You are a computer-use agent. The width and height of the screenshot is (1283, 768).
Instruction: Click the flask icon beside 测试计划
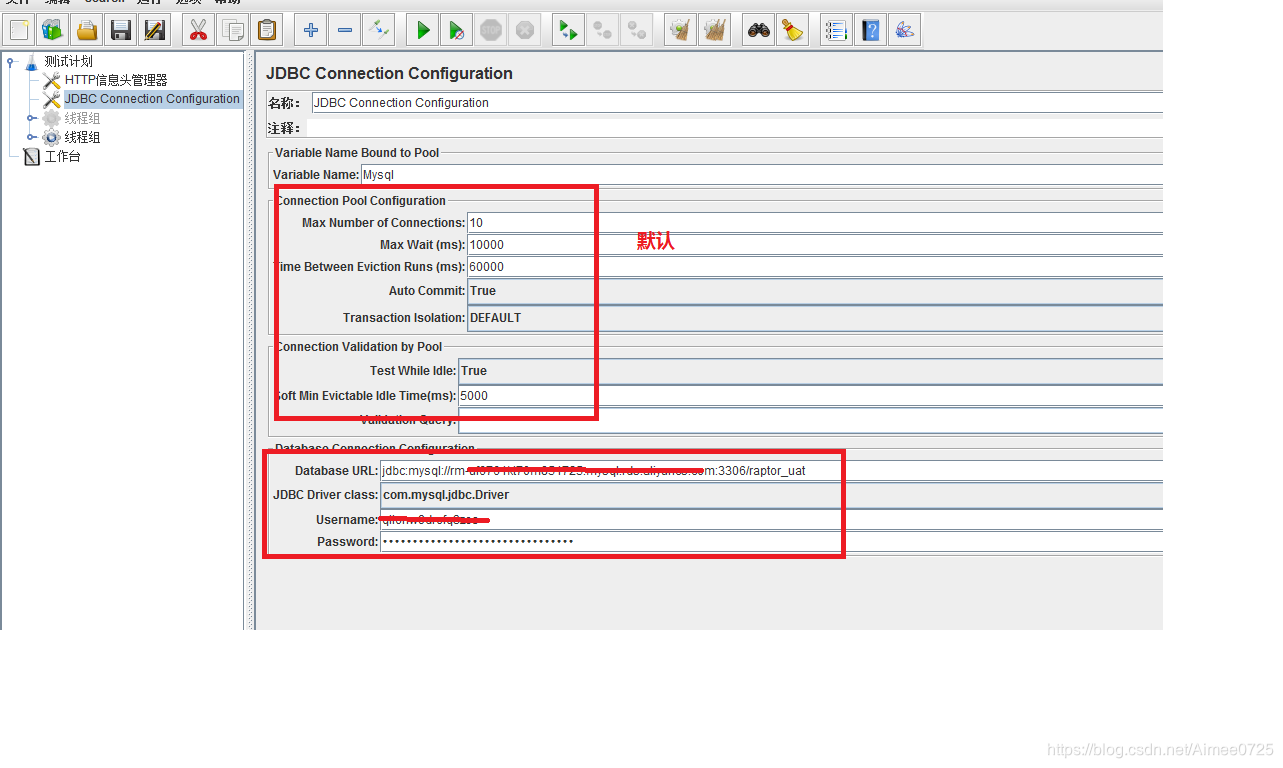(x=31, y=61)
